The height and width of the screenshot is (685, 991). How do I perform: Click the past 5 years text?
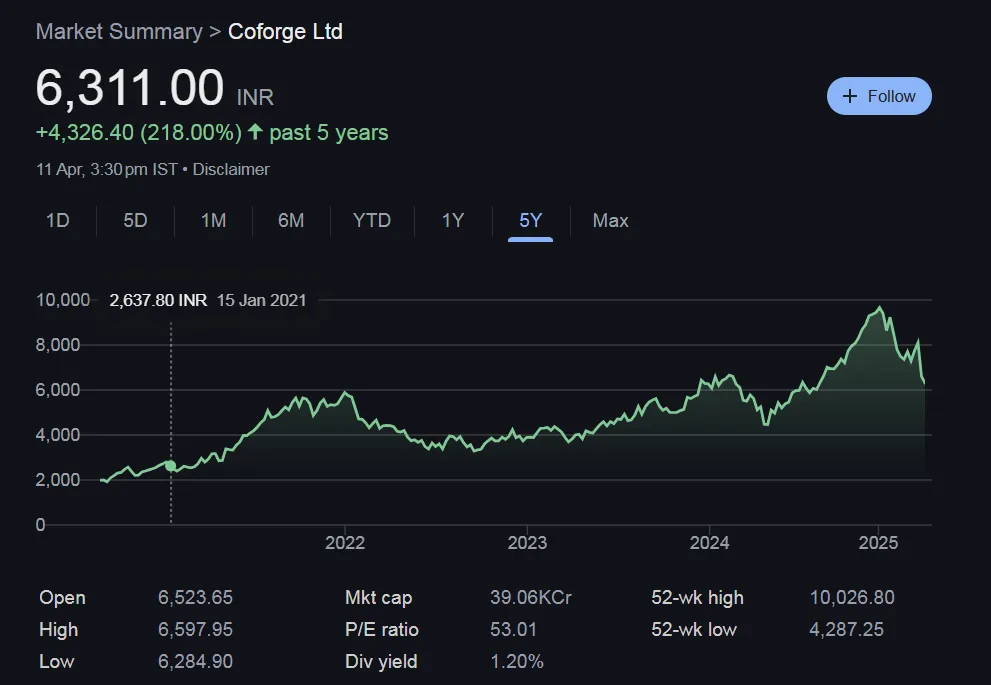coord(329,133)
